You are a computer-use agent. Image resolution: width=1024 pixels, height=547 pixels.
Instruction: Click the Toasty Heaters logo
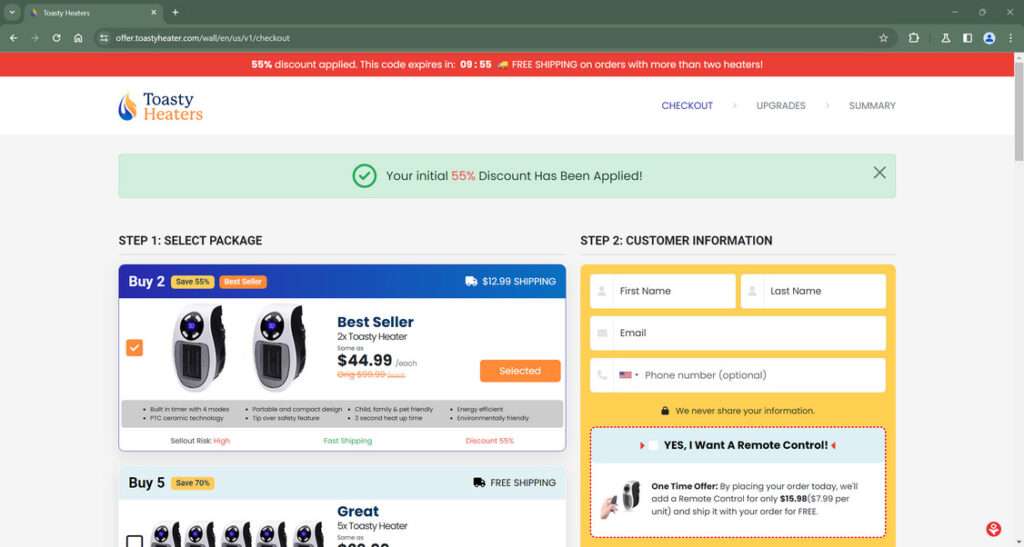[x=161, y=106]
